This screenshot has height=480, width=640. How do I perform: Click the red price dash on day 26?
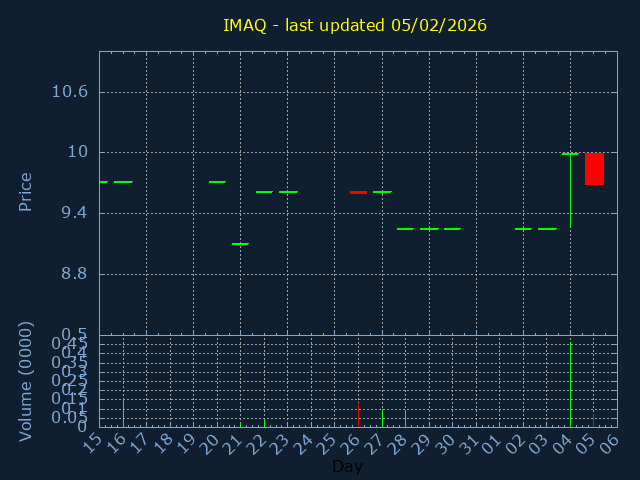(358, 192)
